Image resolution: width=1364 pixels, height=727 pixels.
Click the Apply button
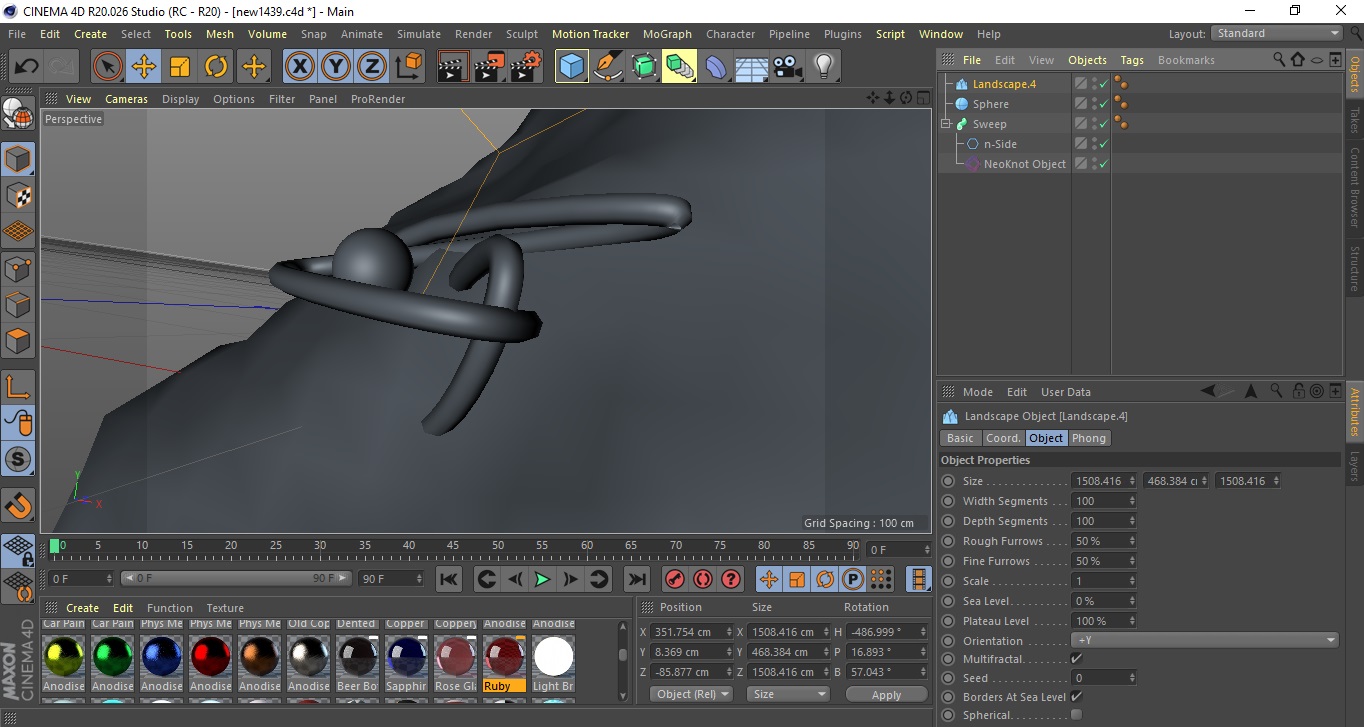tap(886, 694)
